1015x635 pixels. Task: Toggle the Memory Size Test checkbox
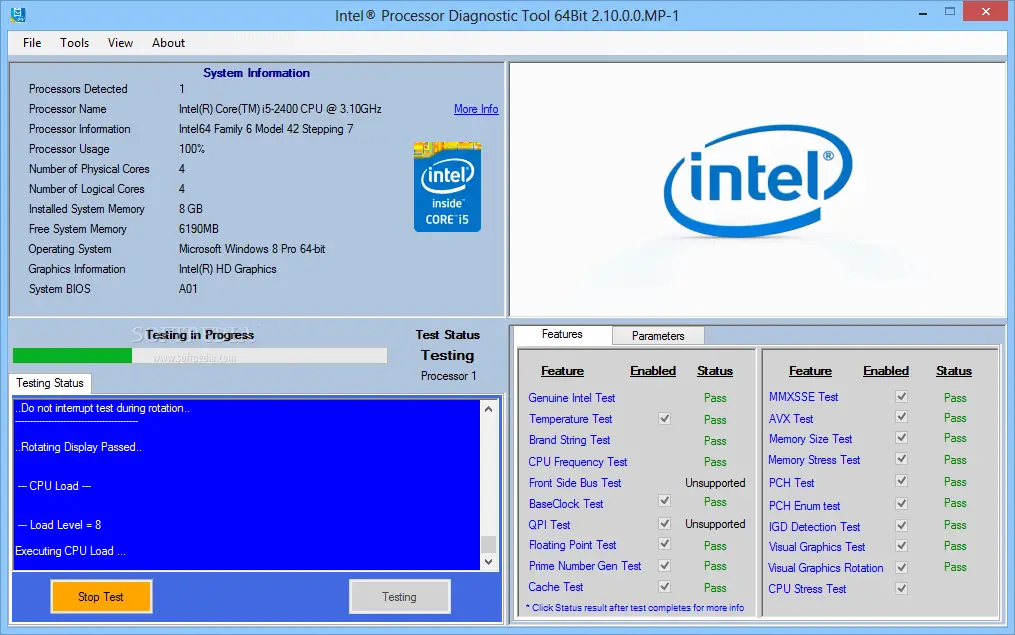point(901,438)
